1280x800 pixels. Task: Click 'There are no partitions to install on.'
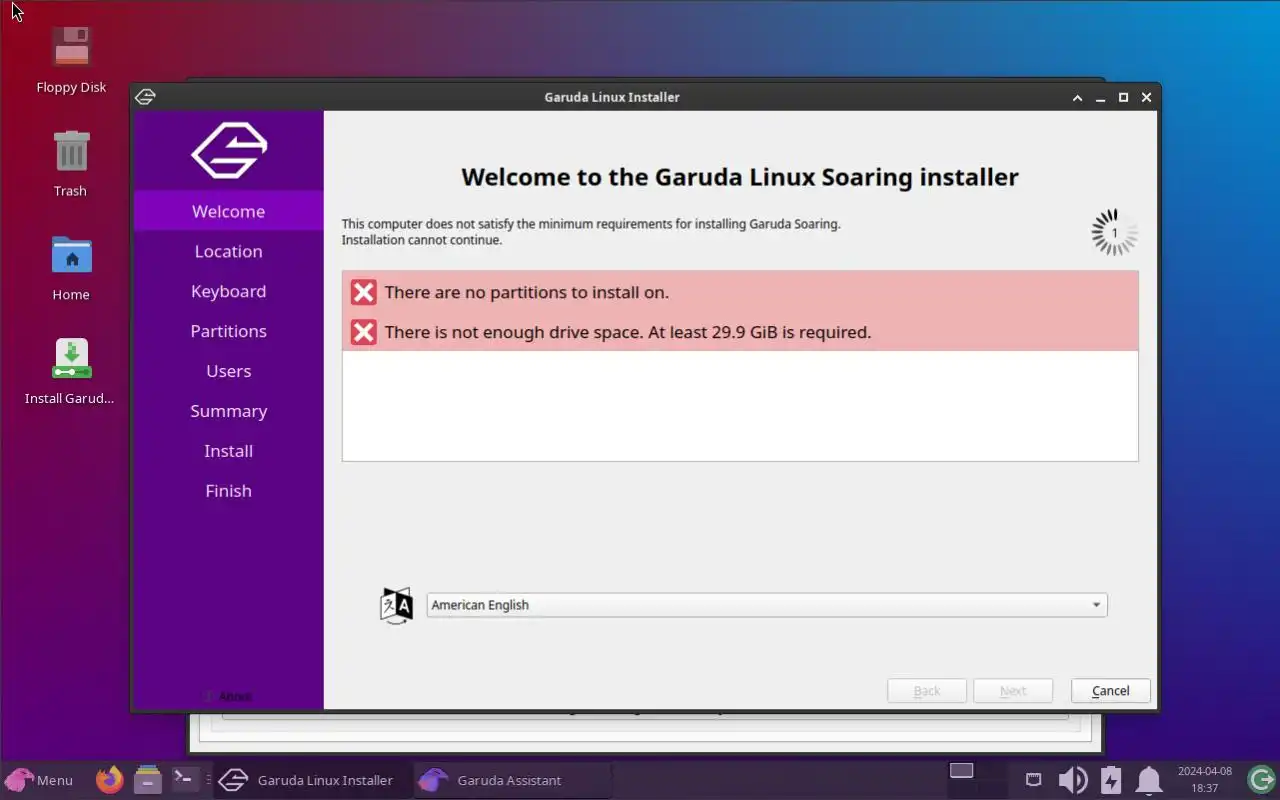[x=527, y=292]
